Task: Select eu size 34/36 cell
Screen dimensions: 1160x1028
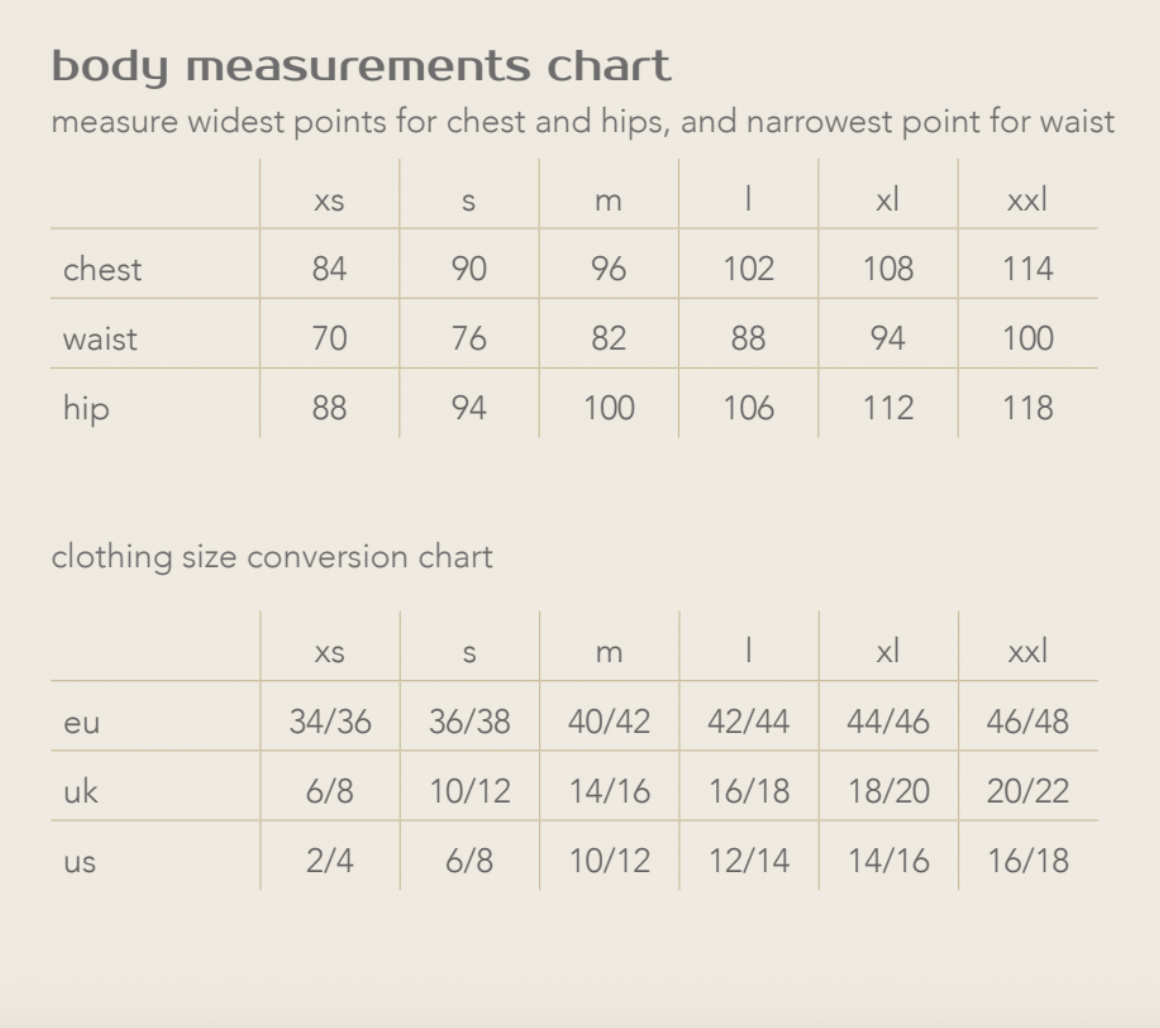Action: [330, 722]
